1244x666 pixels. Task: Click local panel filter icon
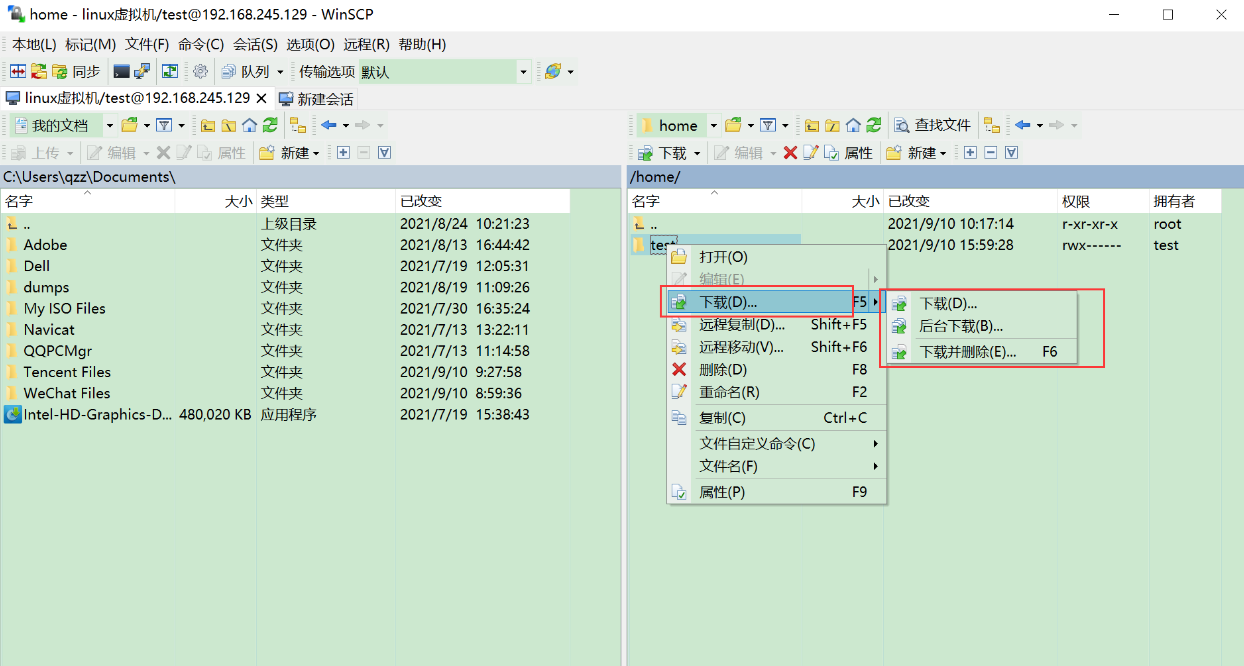tap(166, 125)
